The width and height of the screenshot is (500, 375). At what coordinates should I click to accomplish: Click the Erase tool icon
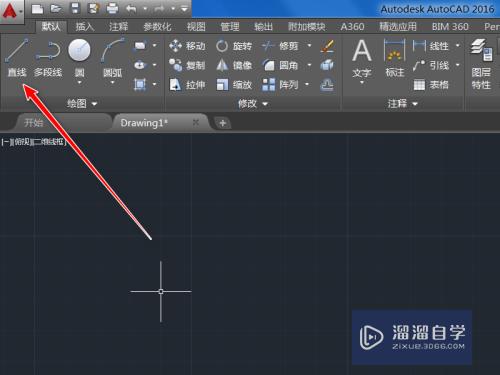[327, 46]
